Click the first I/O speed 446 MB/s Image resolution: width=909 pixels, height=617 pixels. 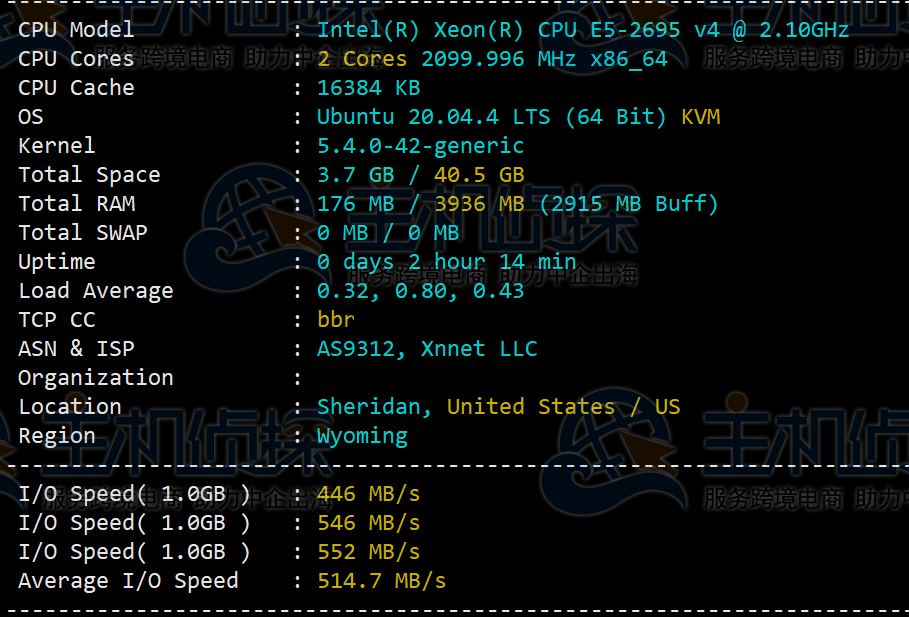(x=368, y=494)
